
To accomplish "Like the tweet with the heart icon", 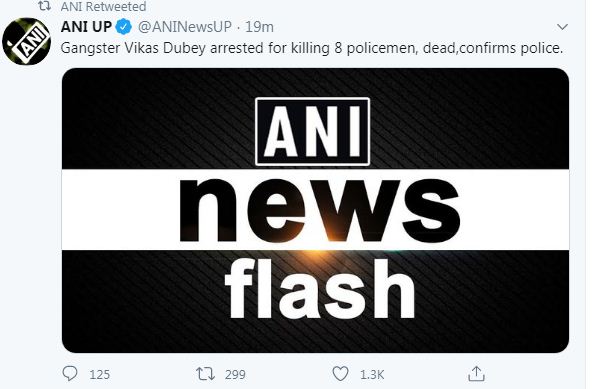I will click(340, 374).
